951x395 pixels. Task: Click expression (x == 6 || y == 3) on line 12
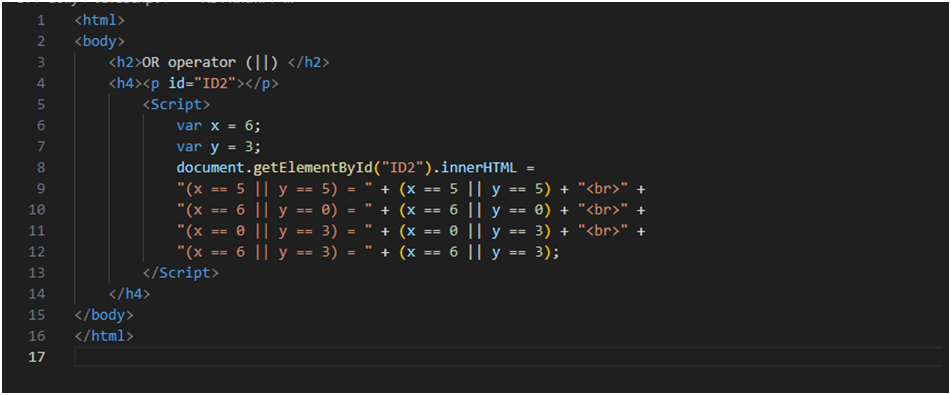tap(474, 252)
